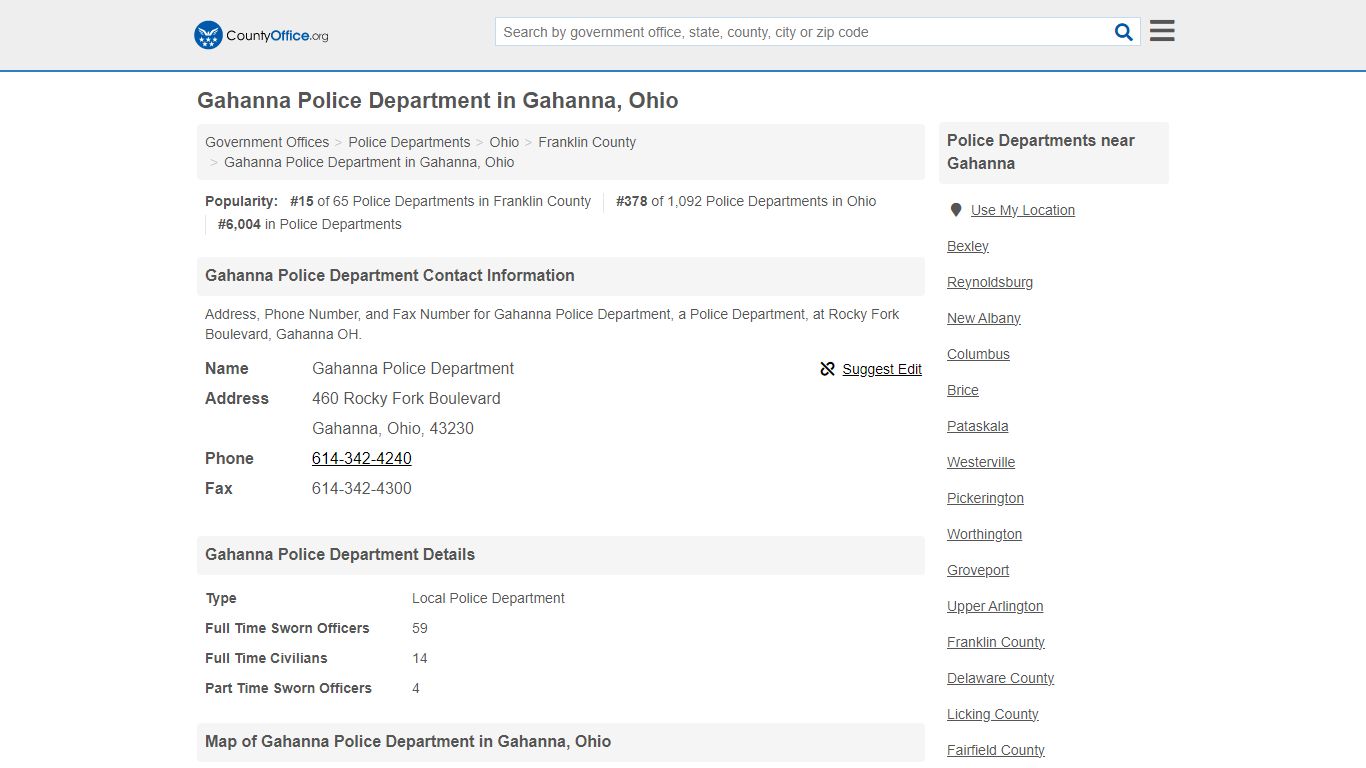Click the Police Departments near Gahanna header
The image size is (1366, 768).
click(1054, 152)
